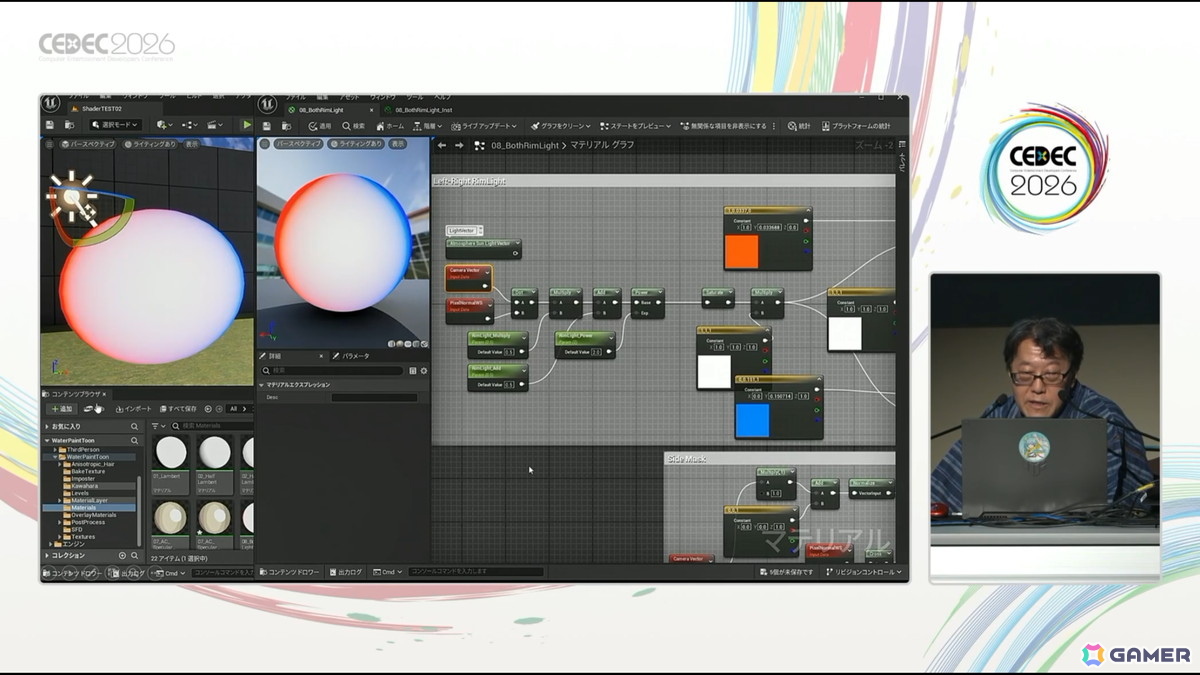Click the green Play button in level toolbar
Screen dimensions: 1200x675
click(247, 125)
